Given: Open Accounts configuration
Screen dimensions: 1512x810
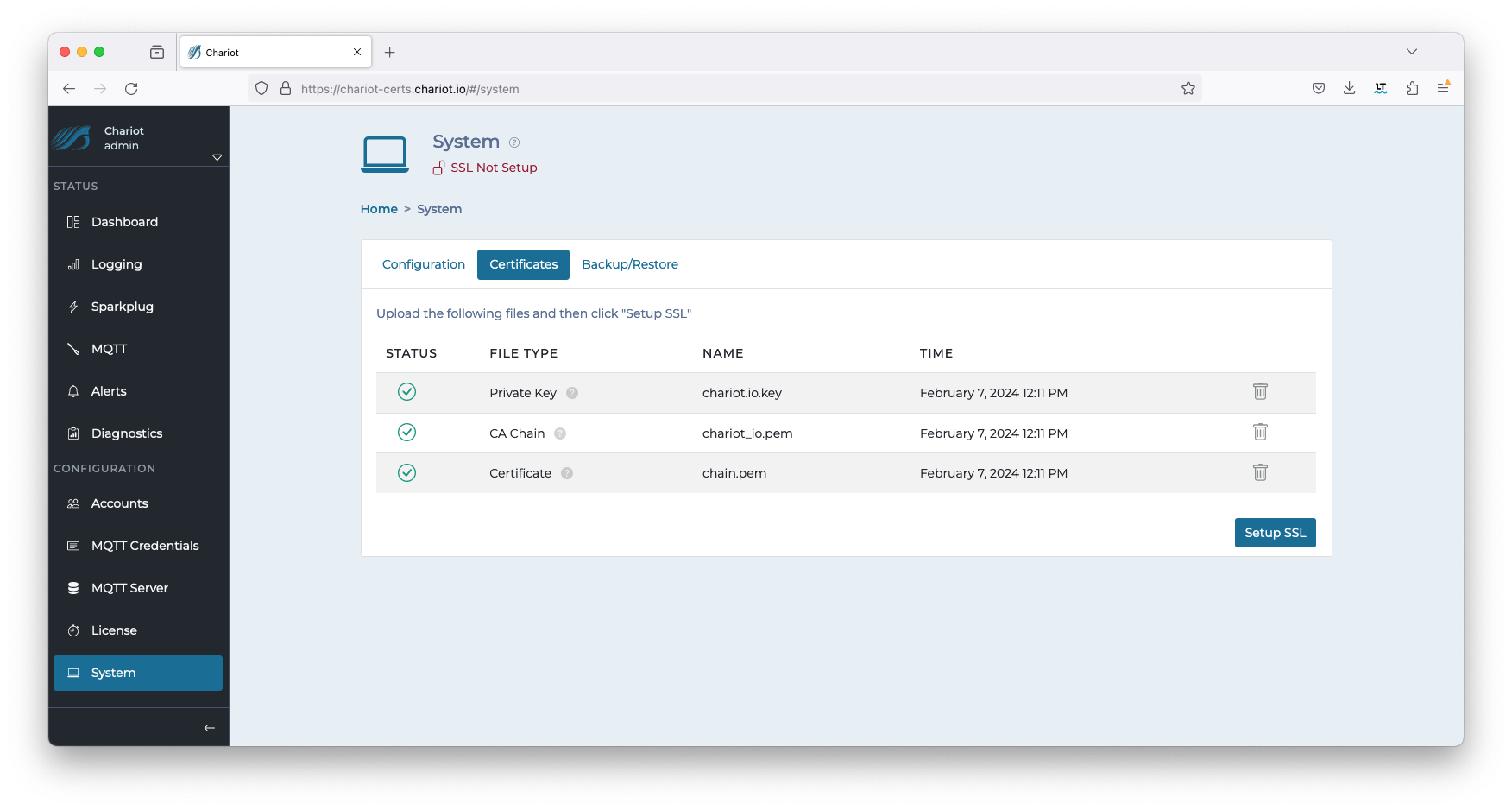Looking at the screenshot, I should [x=138, y=503].
